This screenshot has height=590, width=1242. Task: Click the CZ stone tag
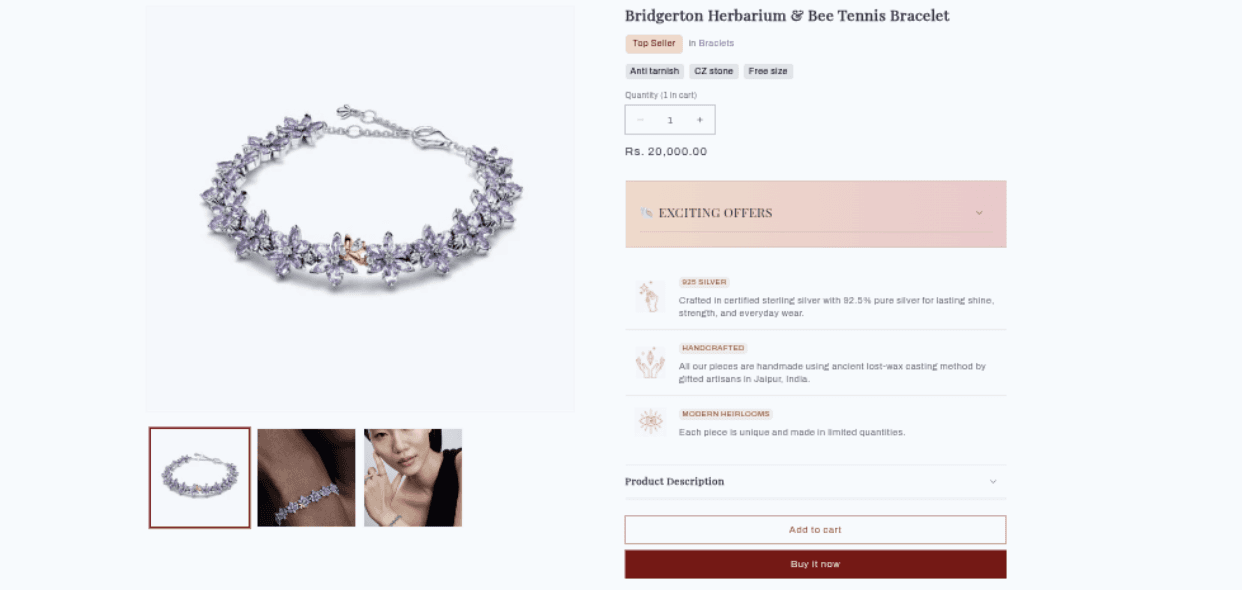(x=714, y=72)
